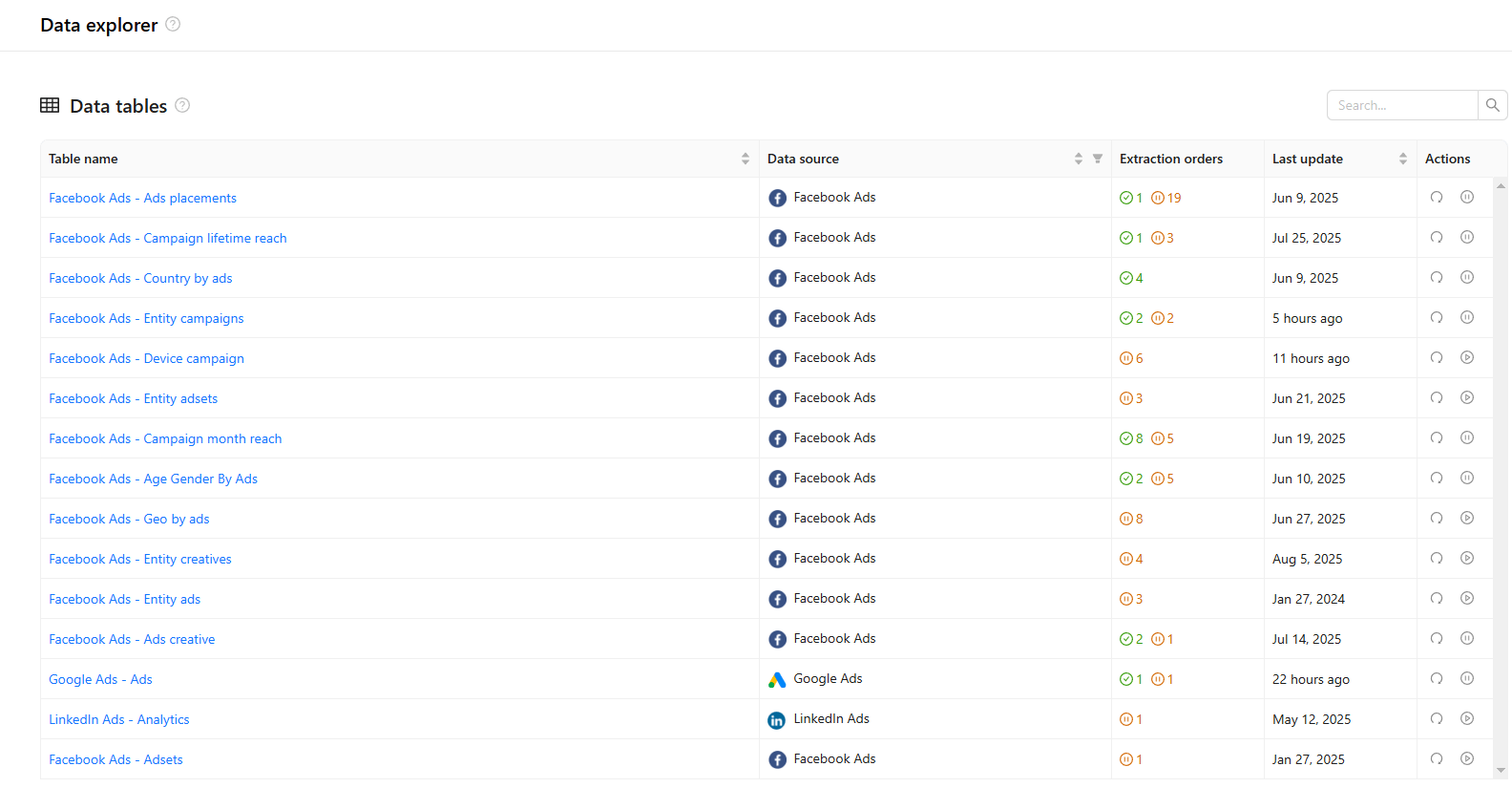Click scrollbar up arrow of table

click(1501, 185)
